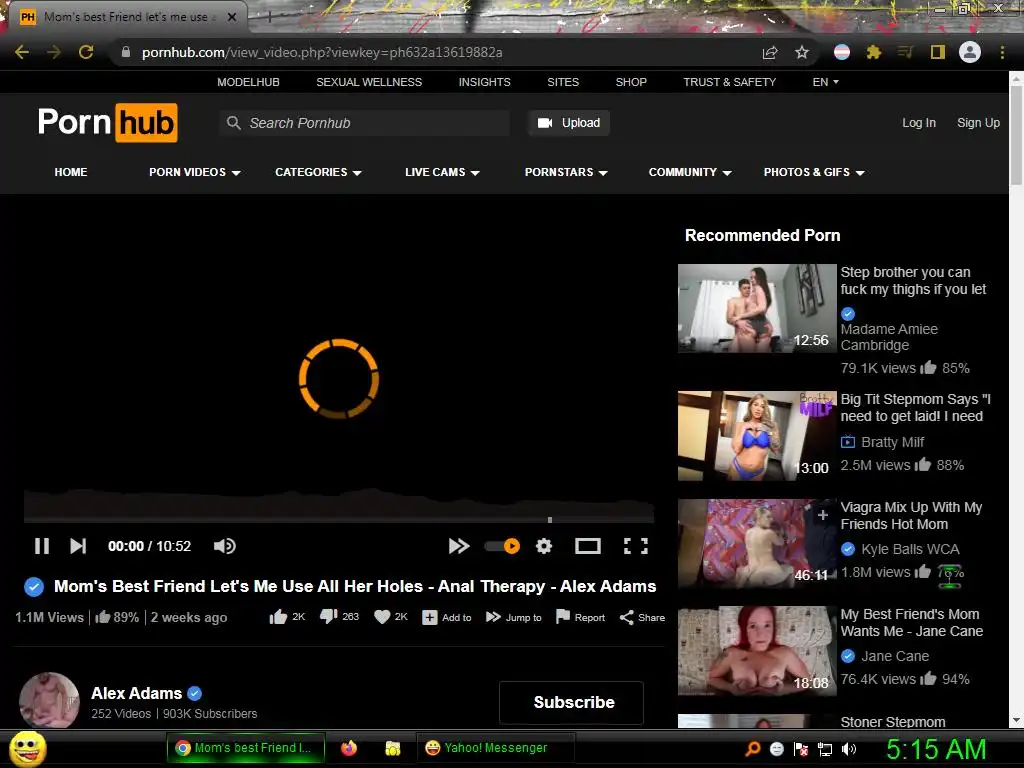Image resolution: width=1024 pixels, height=768 pixels.
Task: Click the thumbs-down dislike icon
Action: [x=328, y=616]
